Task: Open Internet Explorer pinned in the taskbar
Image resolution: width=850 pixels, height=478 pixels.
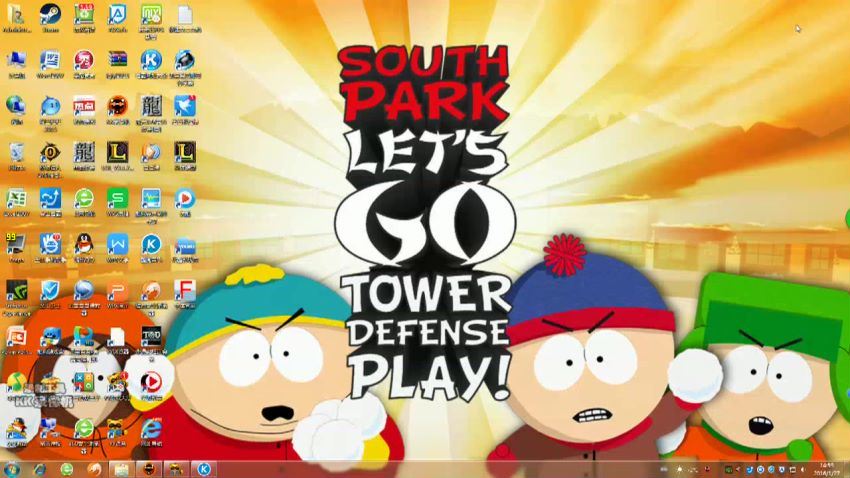Action: click(40, 469)
